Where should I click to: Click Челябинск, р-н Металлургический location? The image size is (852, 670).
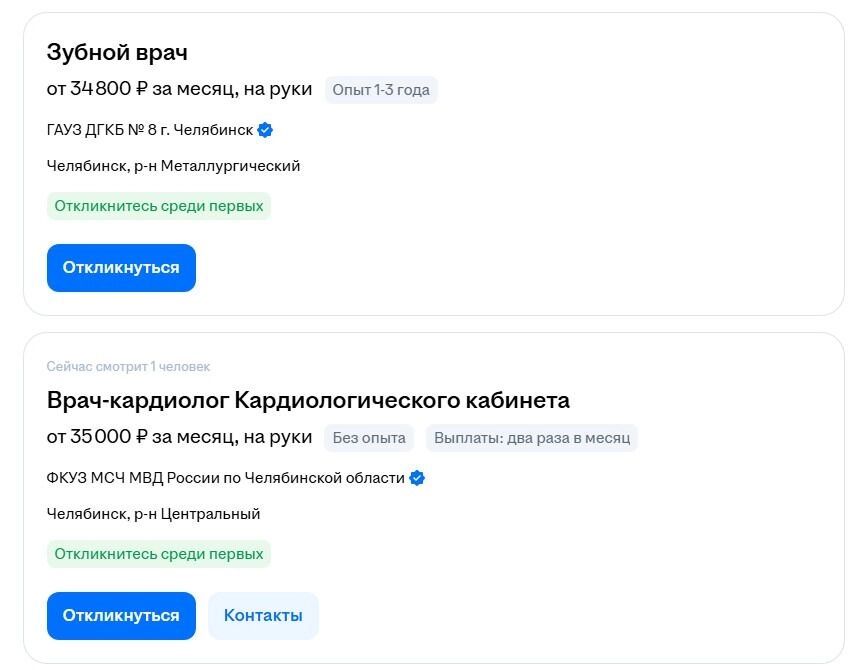pos(173,166)
